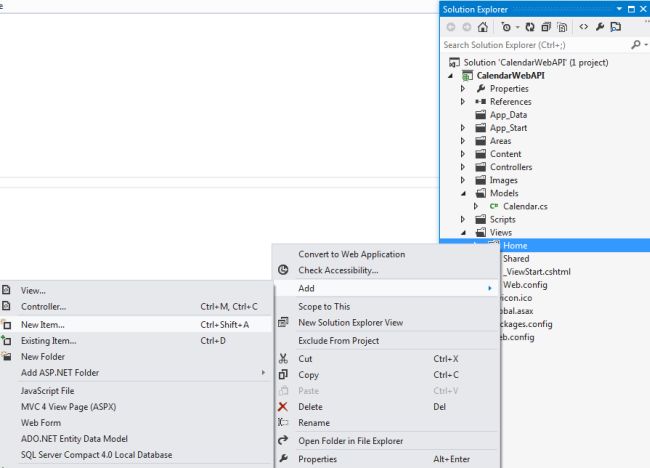Expand the Properties node

[x=463, y=88]
